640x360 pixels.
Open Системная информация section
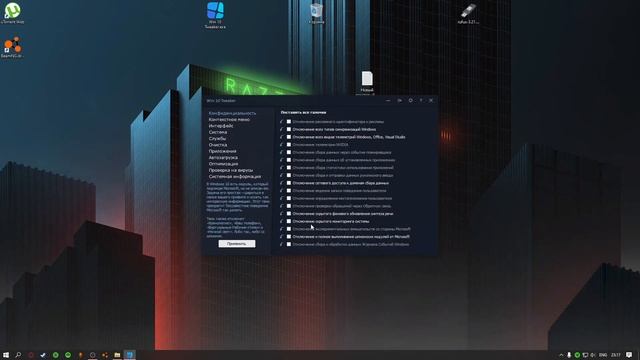tap(235, 177)
